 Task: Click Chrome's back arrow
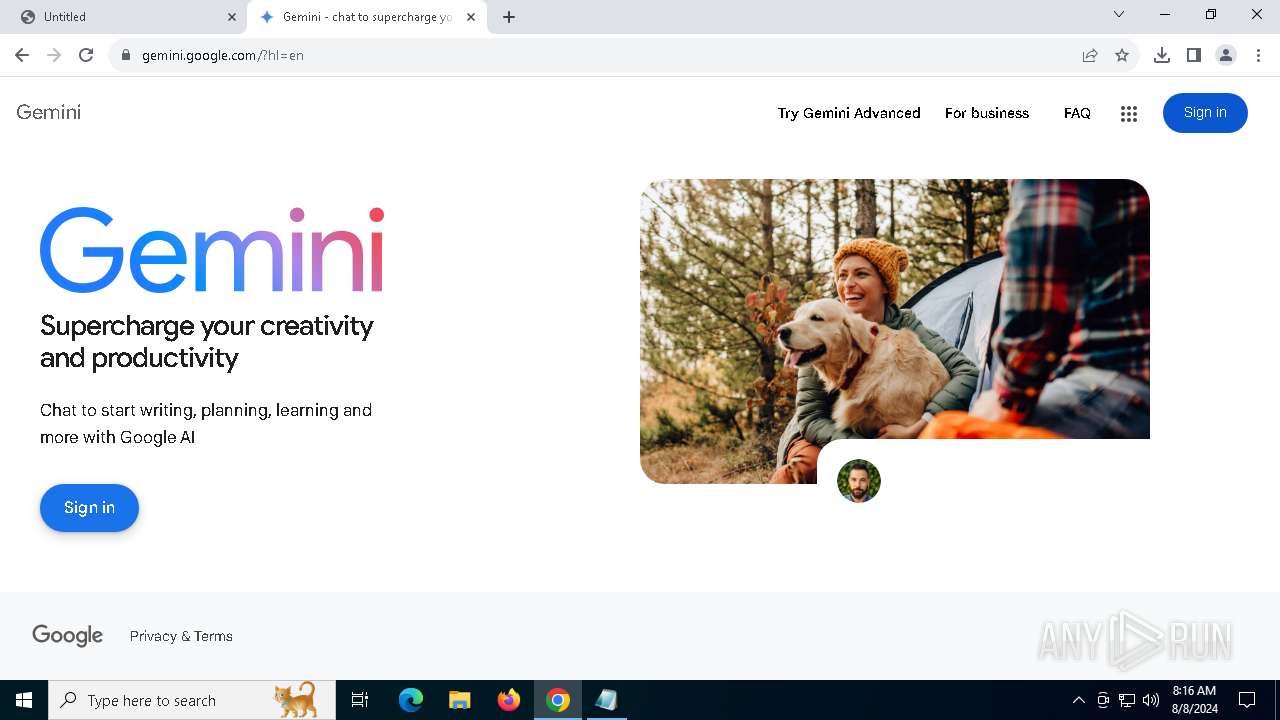click(x=22, y=55)
